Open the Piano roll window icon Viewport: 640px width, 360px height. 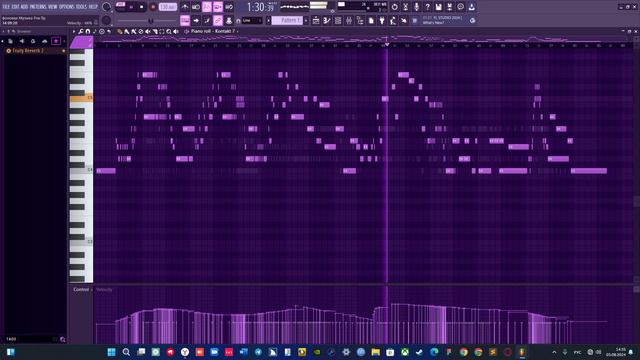pos(327,20)
